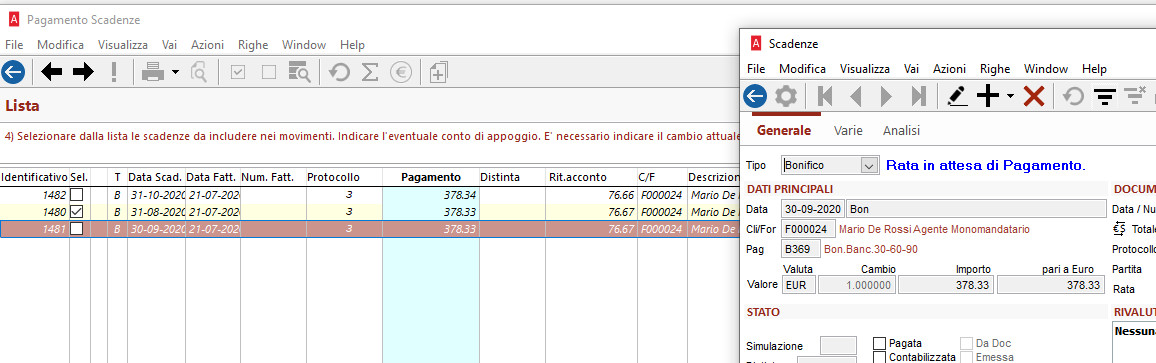
Task: Click the filter icon in Scadenze toolbar
Action: coord(1104,96)
